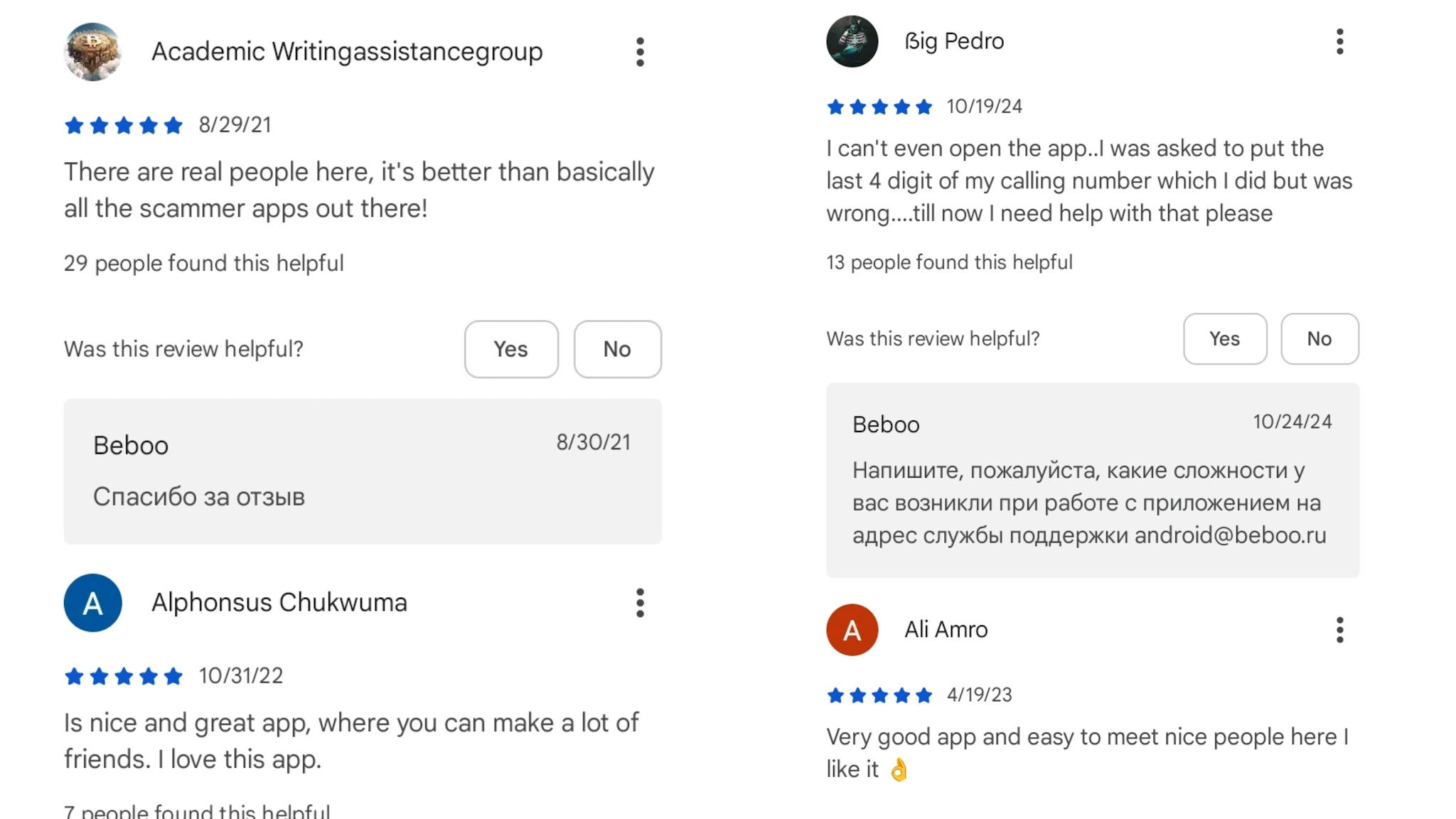Screen dimensions: 1456x819
Task: Click the 8/29/21 review date
Action: pos(235,125)
